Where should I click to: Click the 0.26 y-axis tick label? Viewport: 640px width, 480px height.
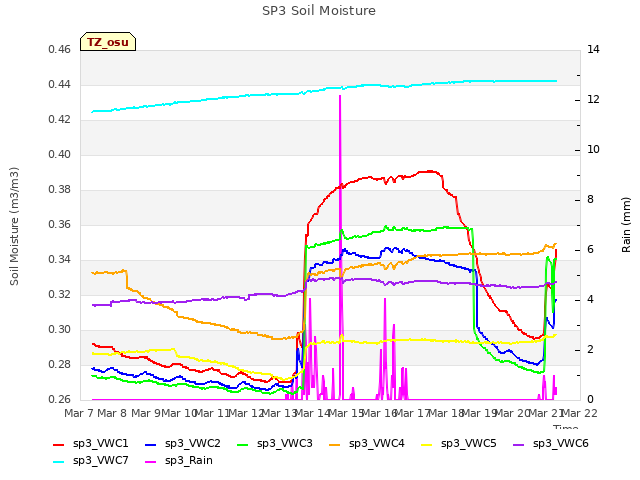[60, 399]
